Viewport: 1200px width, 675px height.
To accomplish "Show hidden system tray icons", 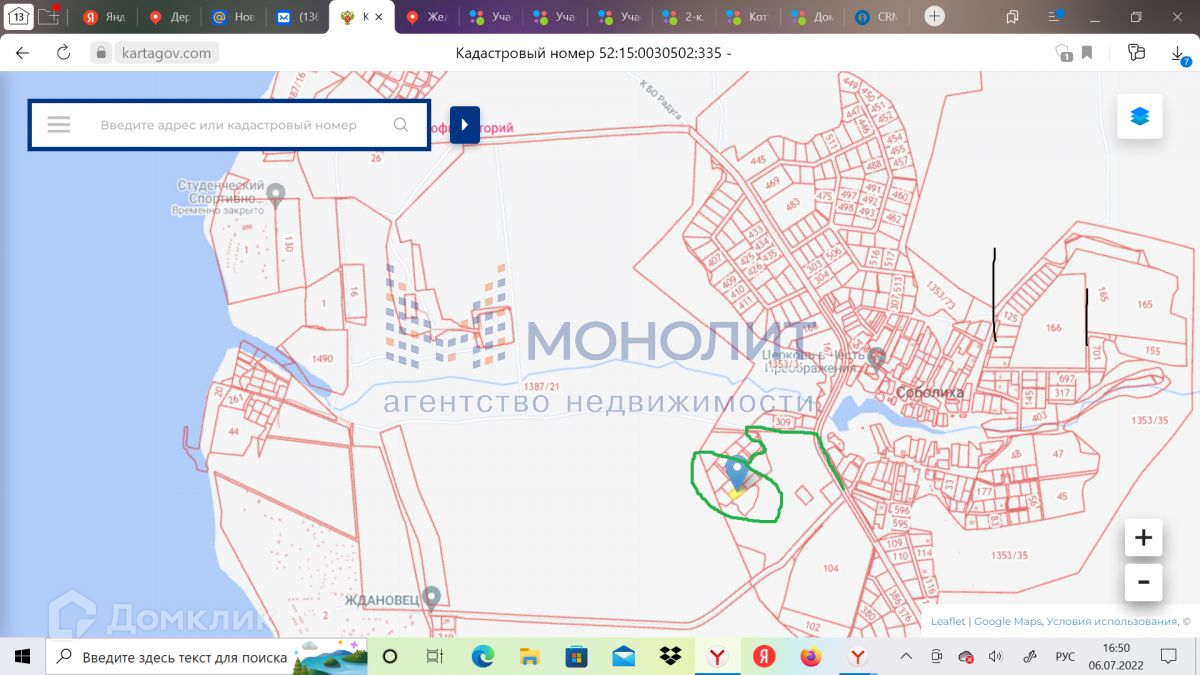I will click(x=906, y=657).
